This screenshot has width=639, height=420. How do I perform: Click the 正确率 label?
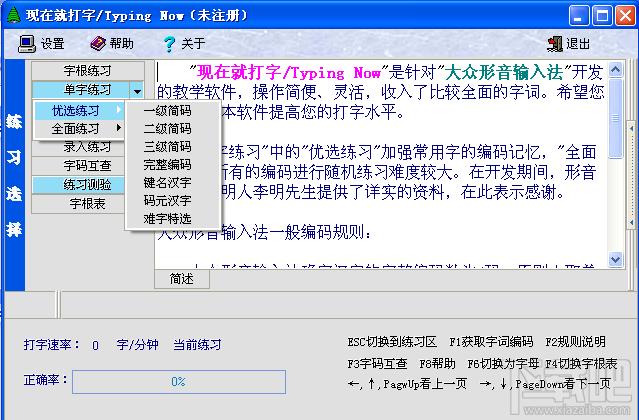point(45,380)
